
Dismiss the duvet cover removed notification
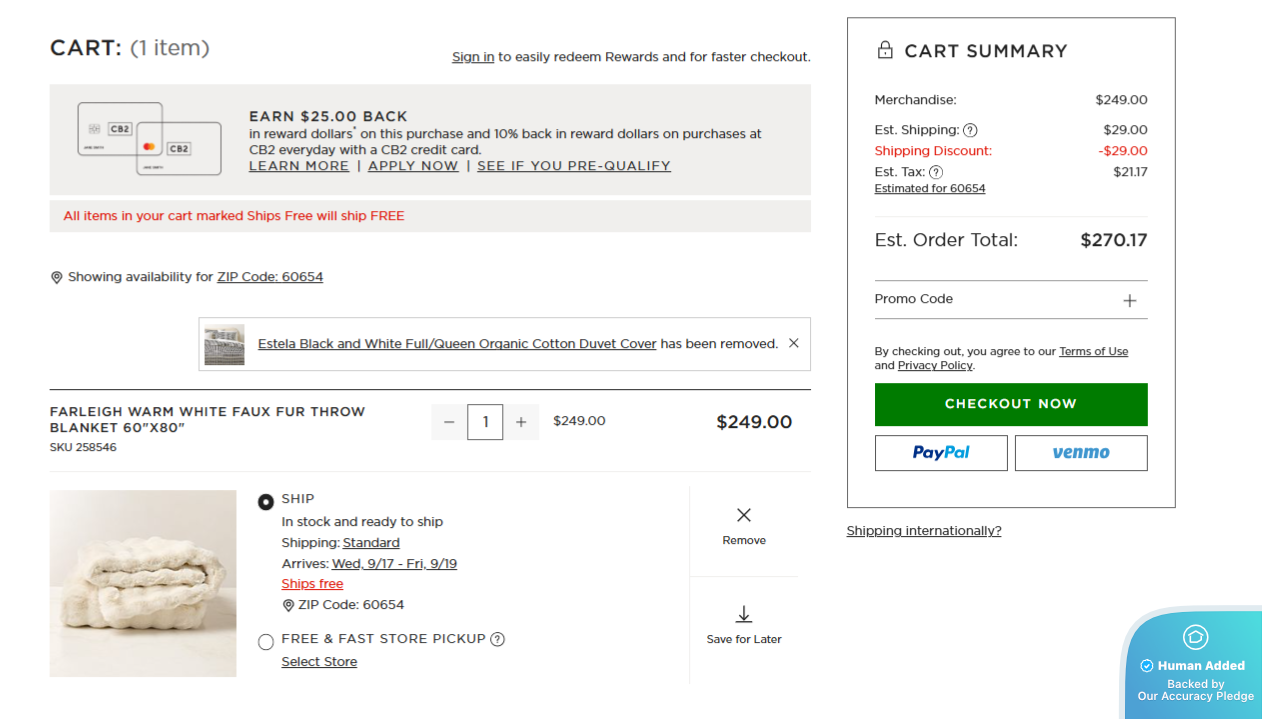793,342
